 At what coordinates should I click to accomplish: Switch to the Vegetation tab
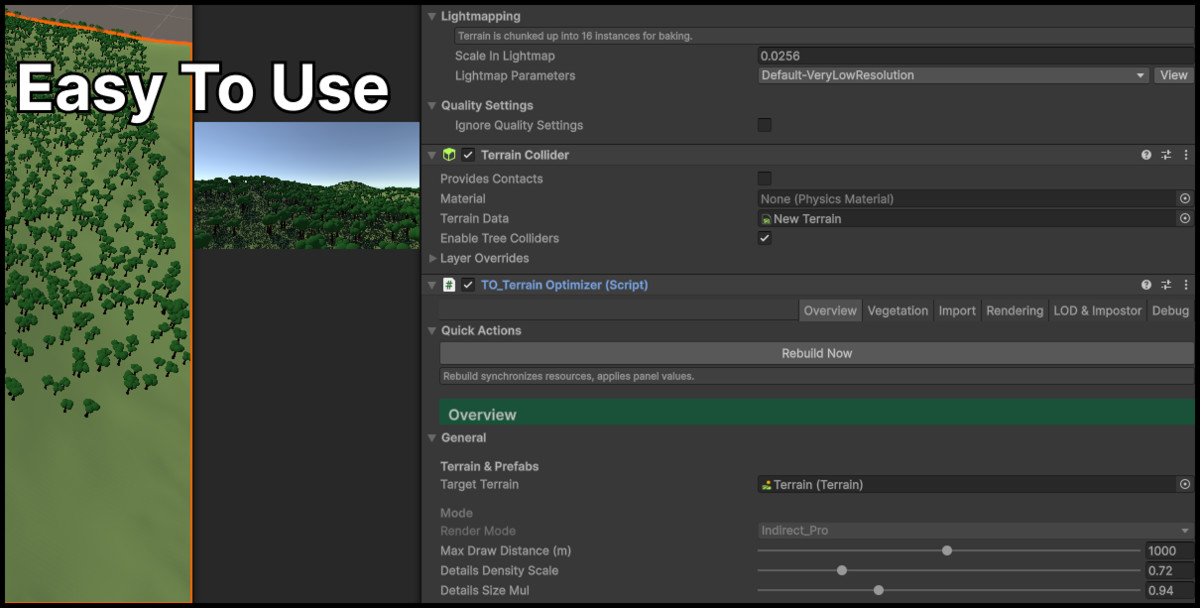pyautogui.click(x=897, y=311)
